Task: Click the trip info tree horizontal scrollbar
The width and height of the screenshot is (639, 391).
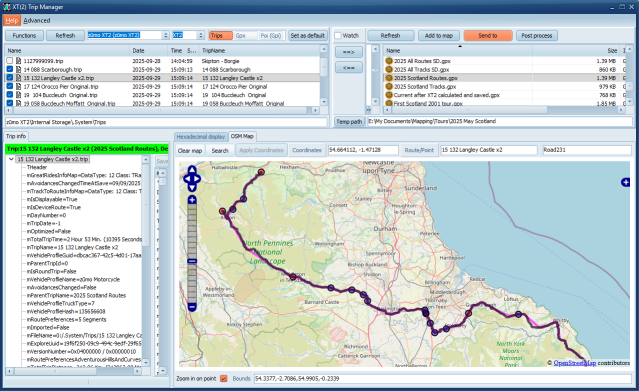Action: pos(73,371)
